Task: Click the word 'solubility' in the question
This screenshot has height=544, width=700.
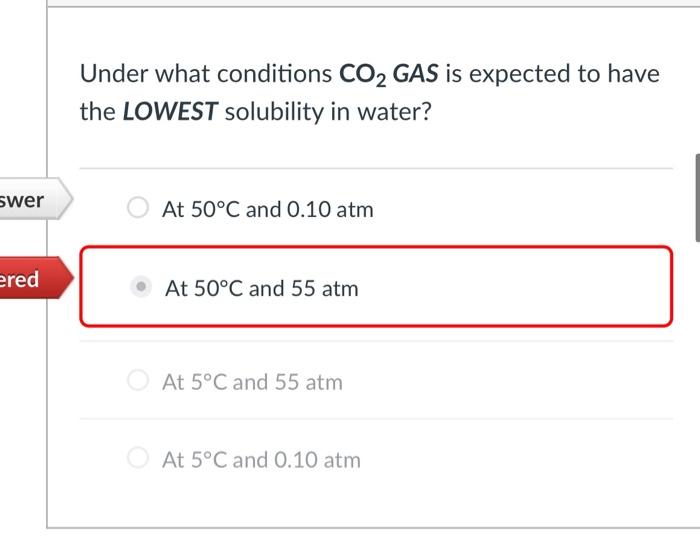Action: point(272,111)
